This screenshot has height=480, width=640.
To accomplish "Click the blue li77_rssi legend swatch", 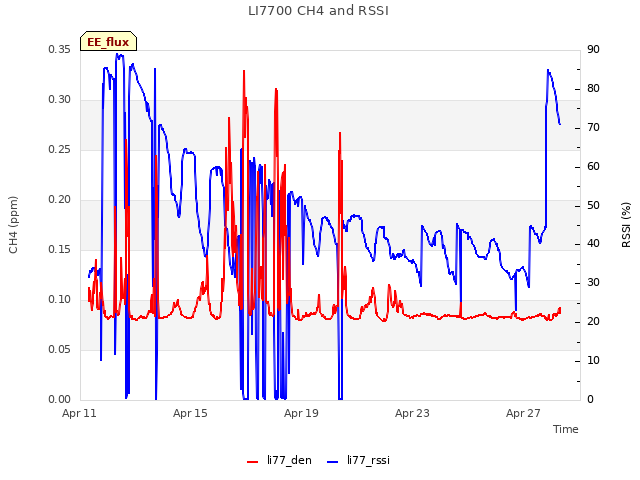I will pyautogui.click(x=333, y=462).
